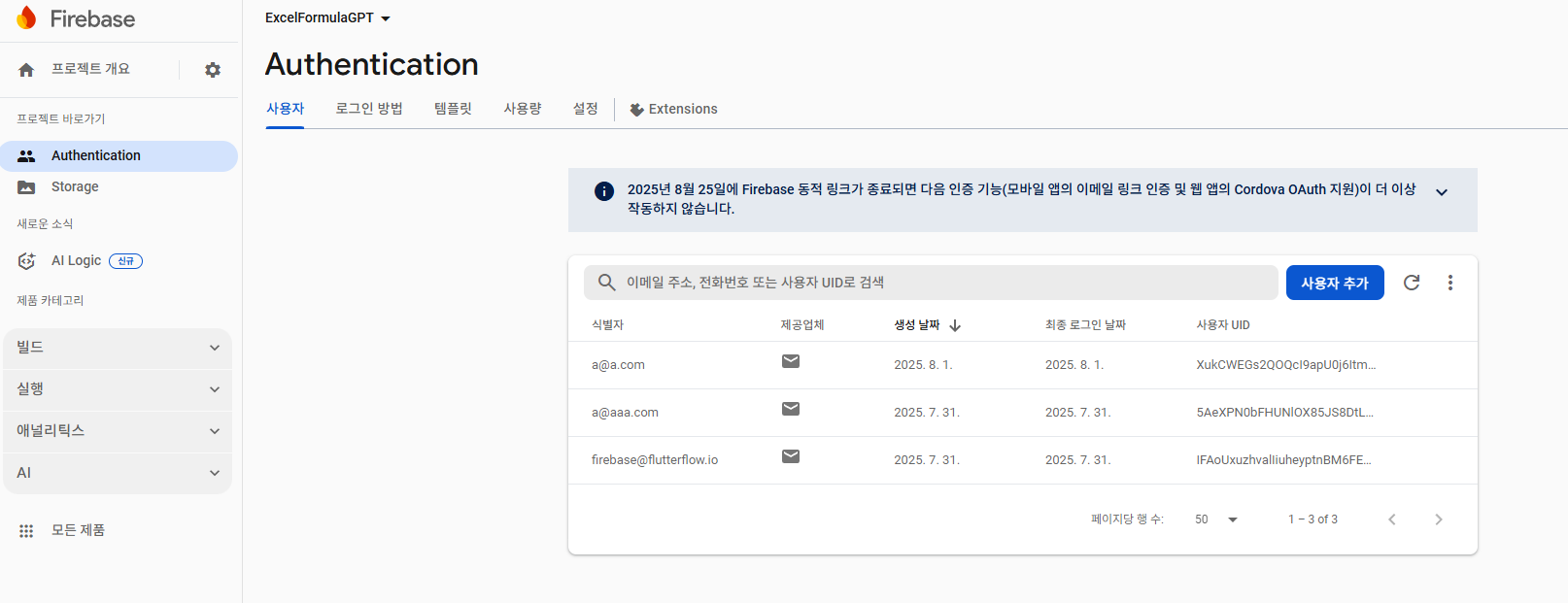Click the 식별자 column header
The image size is (1568, 603).
pyautogui.click(x=607, y=325)
